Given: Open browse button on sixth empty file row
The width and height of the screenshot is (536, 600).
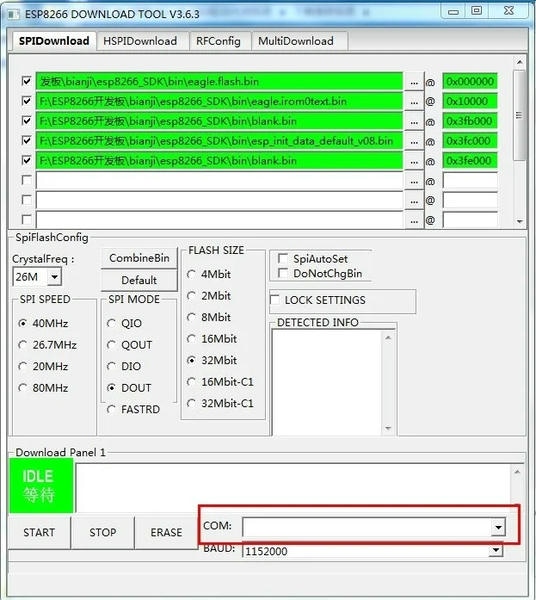Looking at the screenshot, I should point(414,181).
